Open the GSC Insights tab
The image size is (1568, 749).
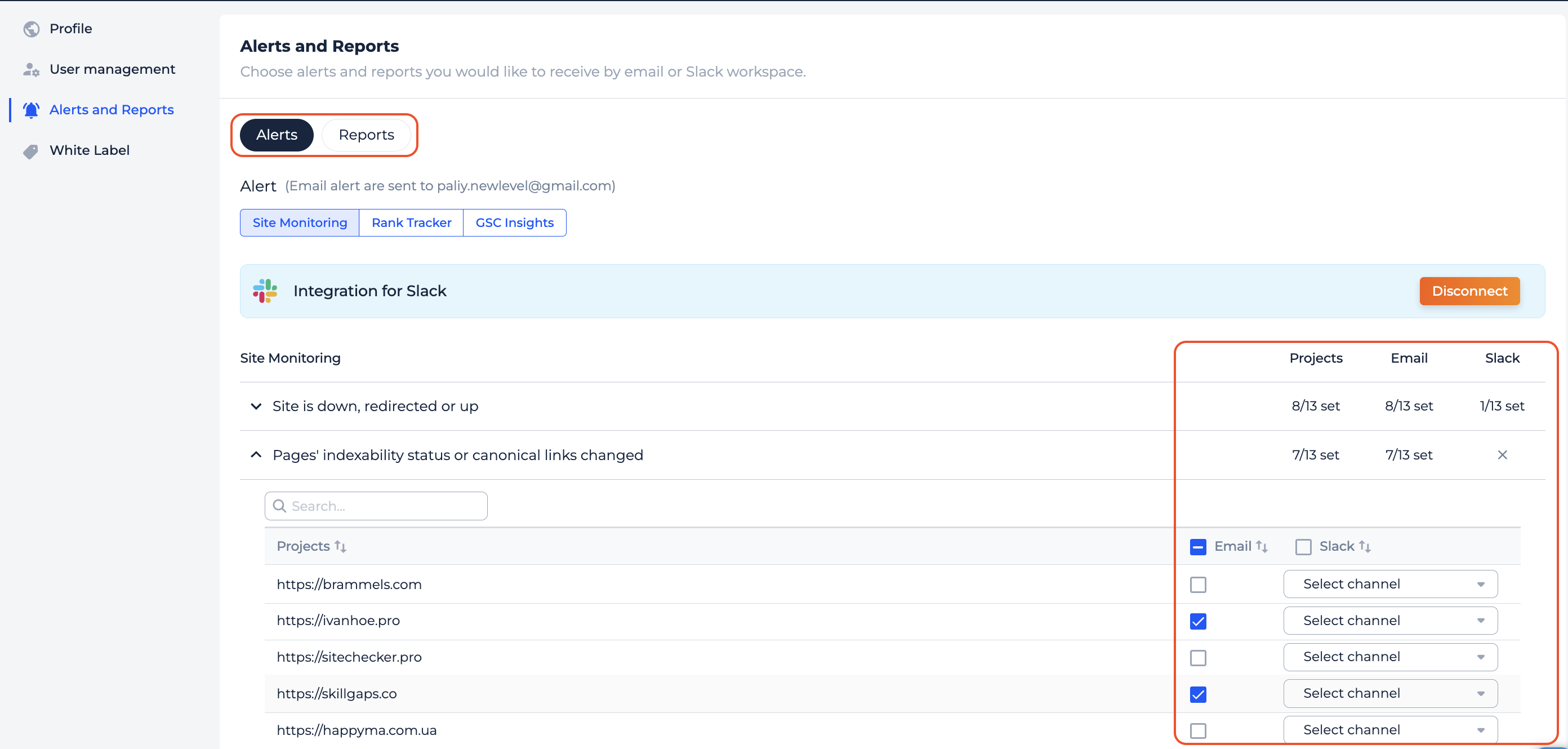point(514,222)
